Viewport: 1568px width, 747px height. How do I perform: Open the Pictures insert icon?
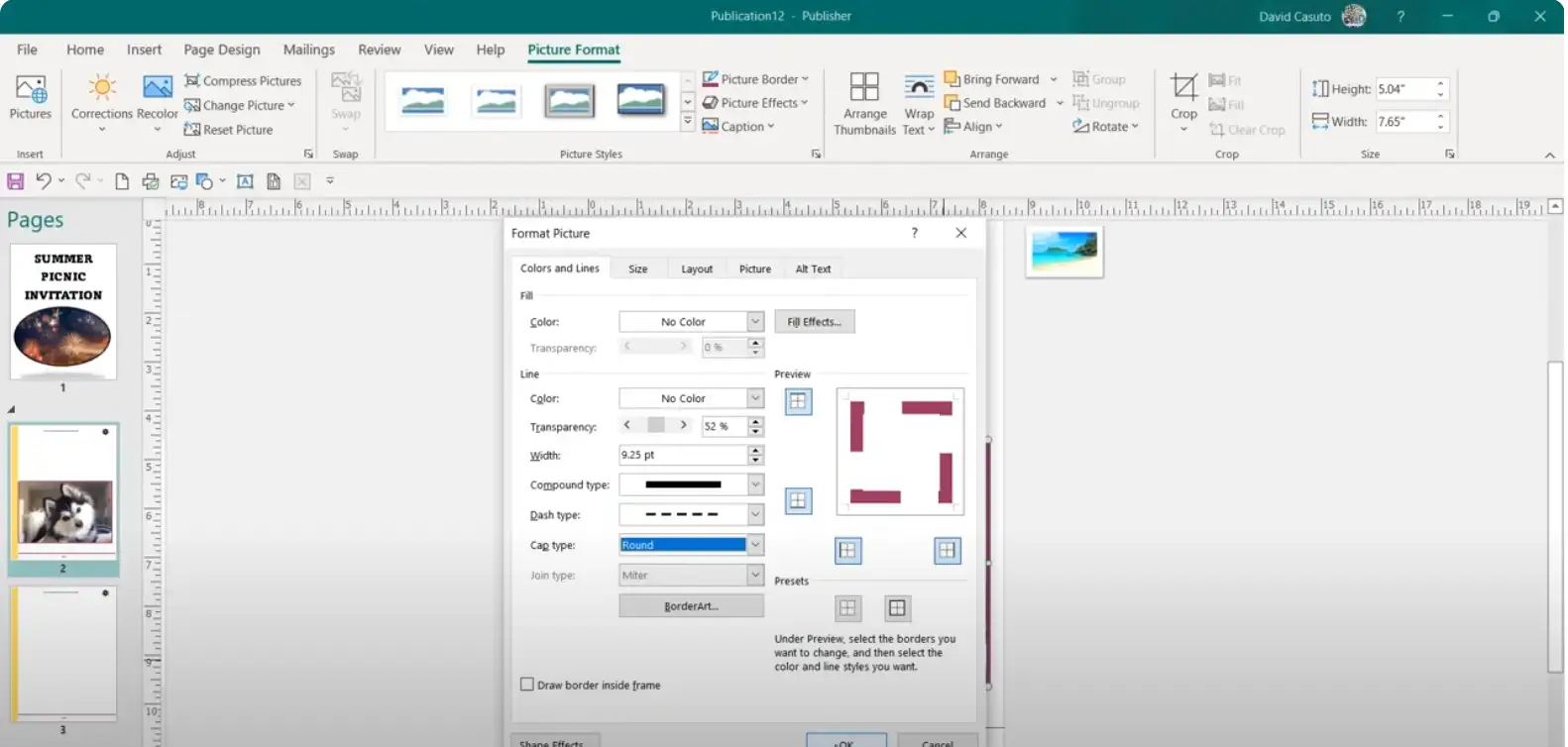click(x=30, y=91)
